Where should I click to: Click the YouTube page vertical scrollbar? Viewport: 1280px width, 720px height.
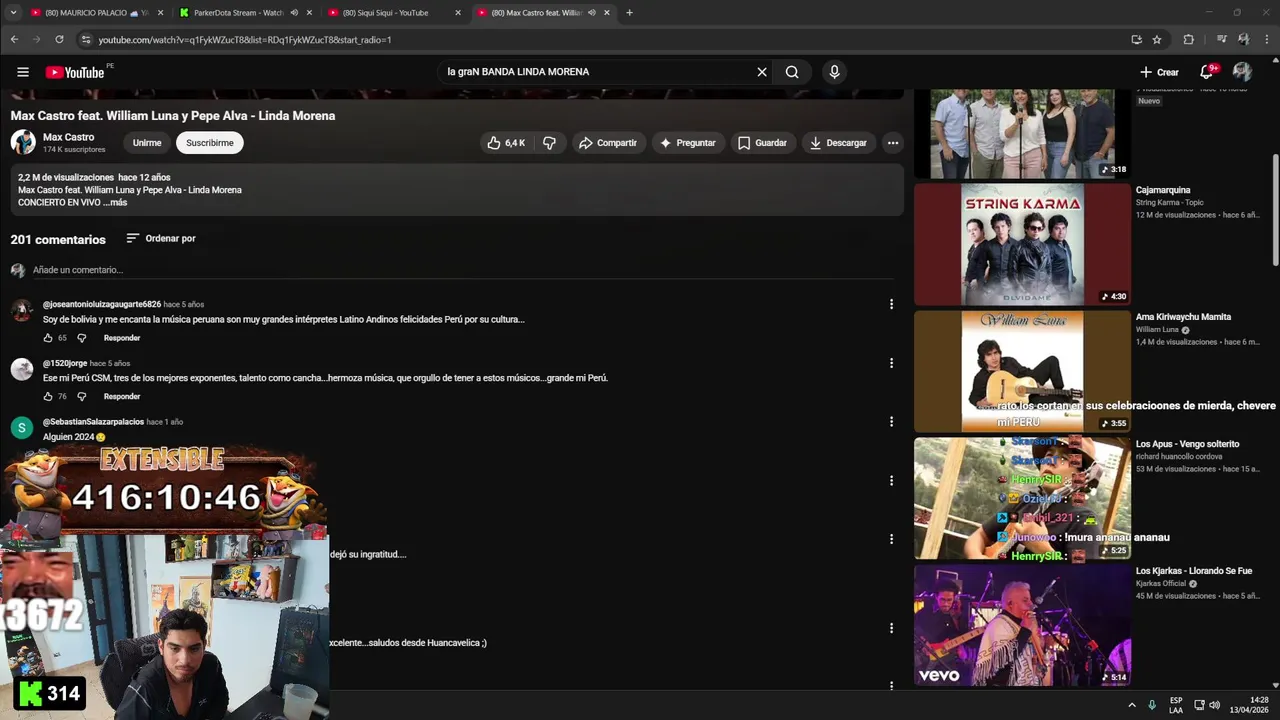coord(1274,210)
